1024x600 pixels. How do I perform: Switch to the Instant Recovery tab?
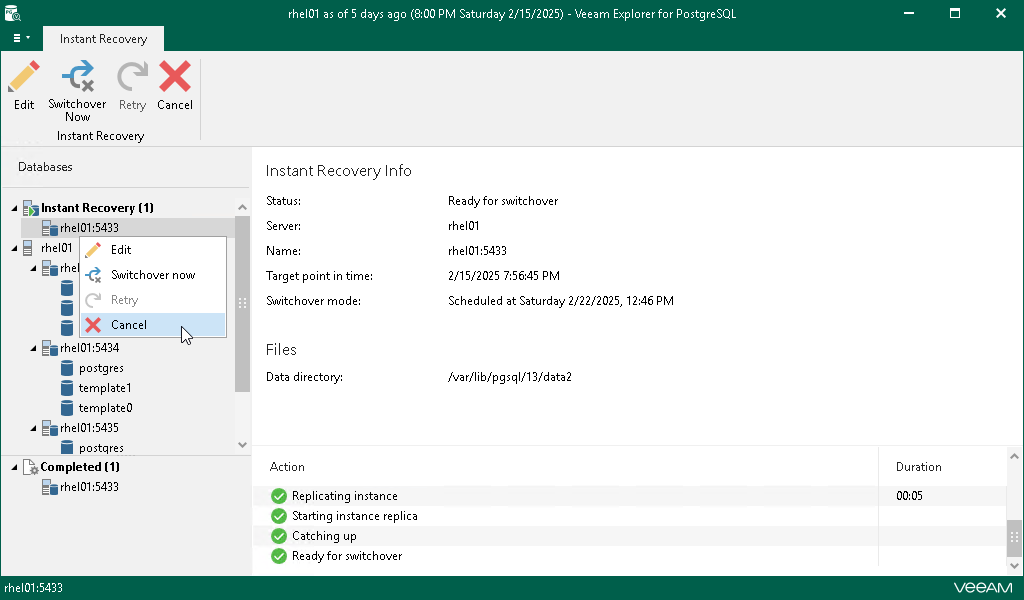(x=103, y=39)
